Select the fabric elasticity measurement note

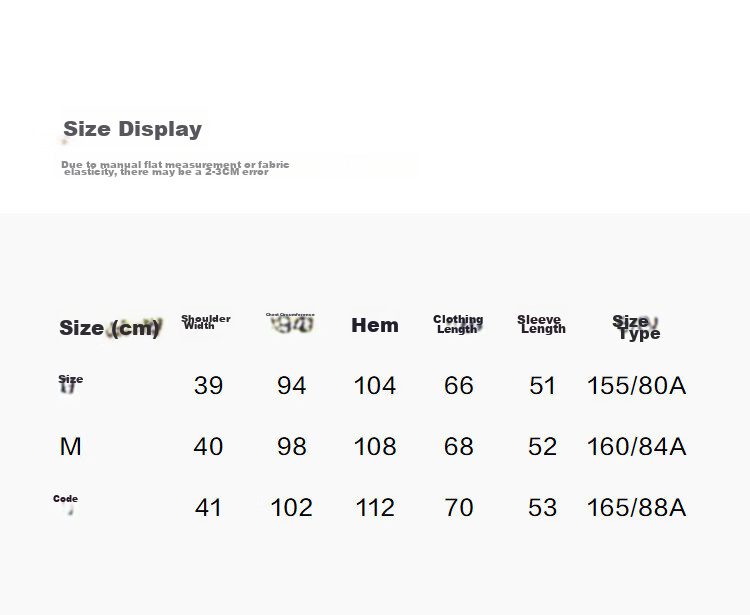pos(175,168)
